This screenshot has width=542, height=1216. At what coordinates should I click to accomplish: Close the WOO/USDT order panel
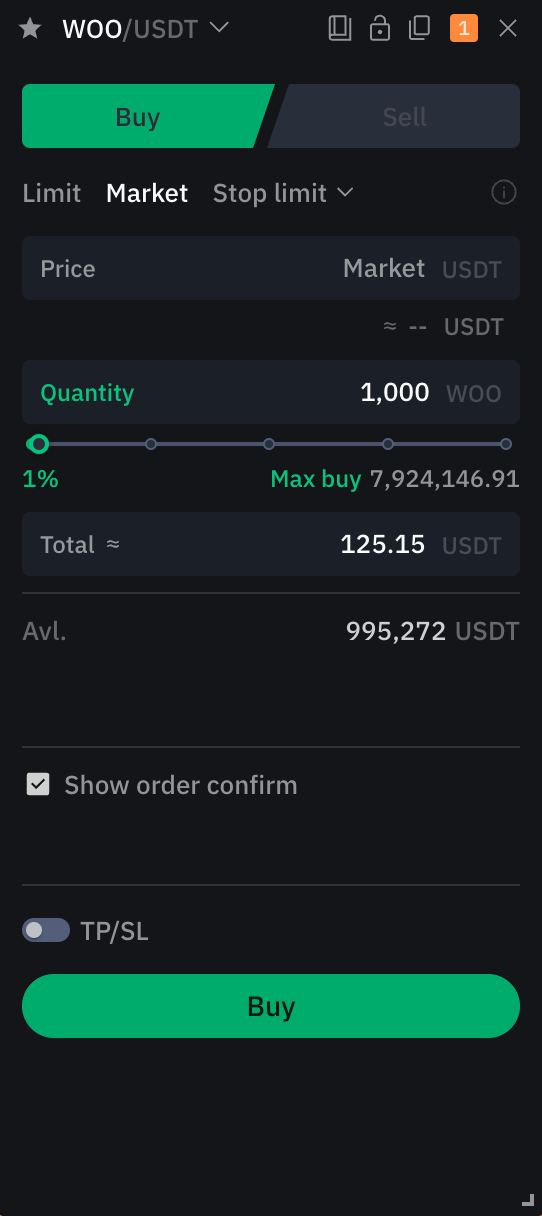(x=508, y=28)
